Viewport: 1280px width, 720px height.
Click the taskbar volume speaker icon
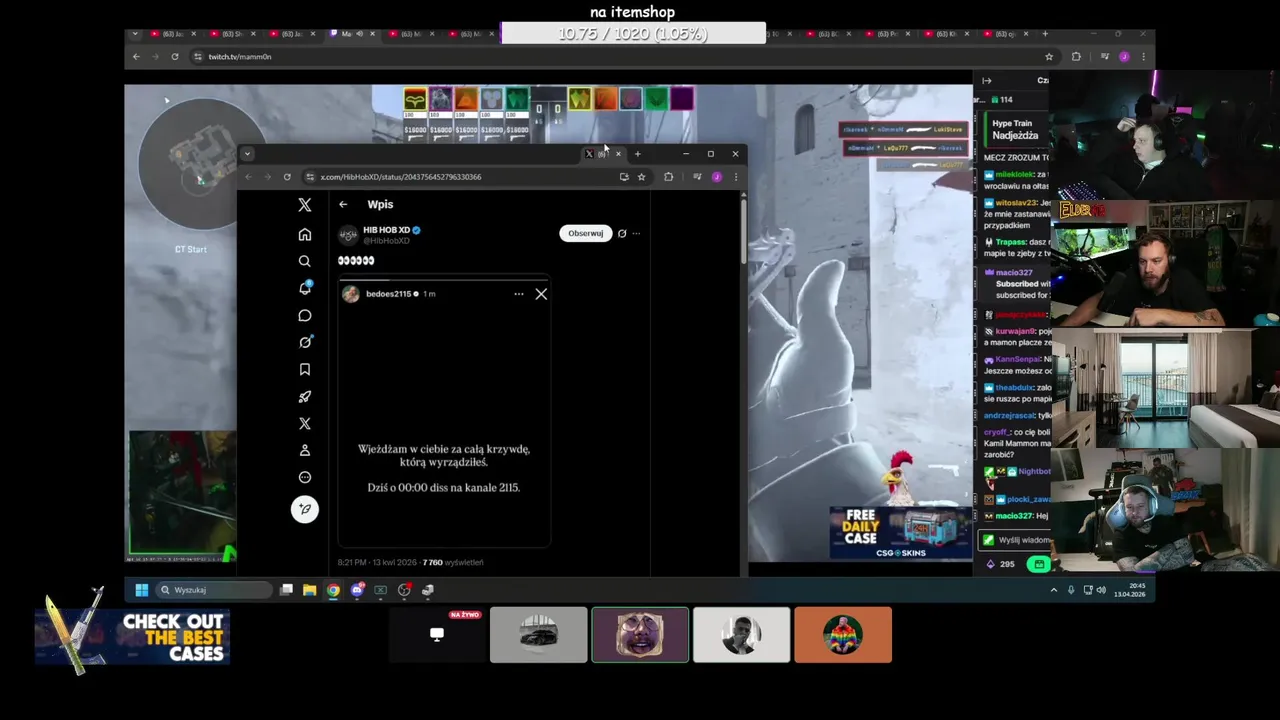point(1101,590)
